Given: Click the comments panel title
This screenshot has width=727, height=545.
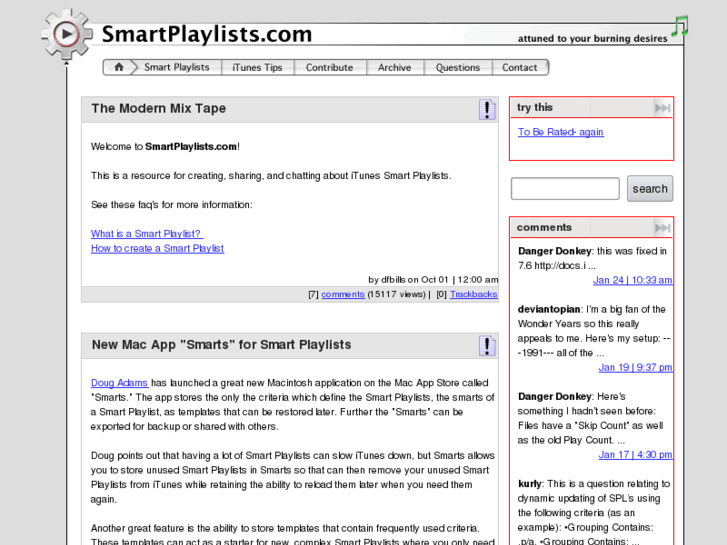Looking at the screenshot, I should [x=544, y=227].
